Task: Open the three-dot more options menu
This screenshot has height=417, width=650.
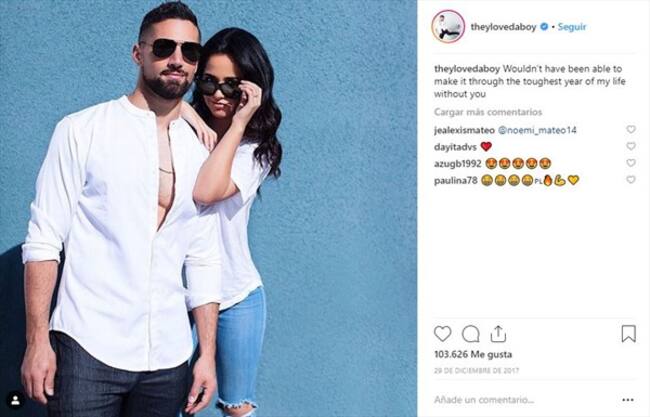Action: click(628, 400)
